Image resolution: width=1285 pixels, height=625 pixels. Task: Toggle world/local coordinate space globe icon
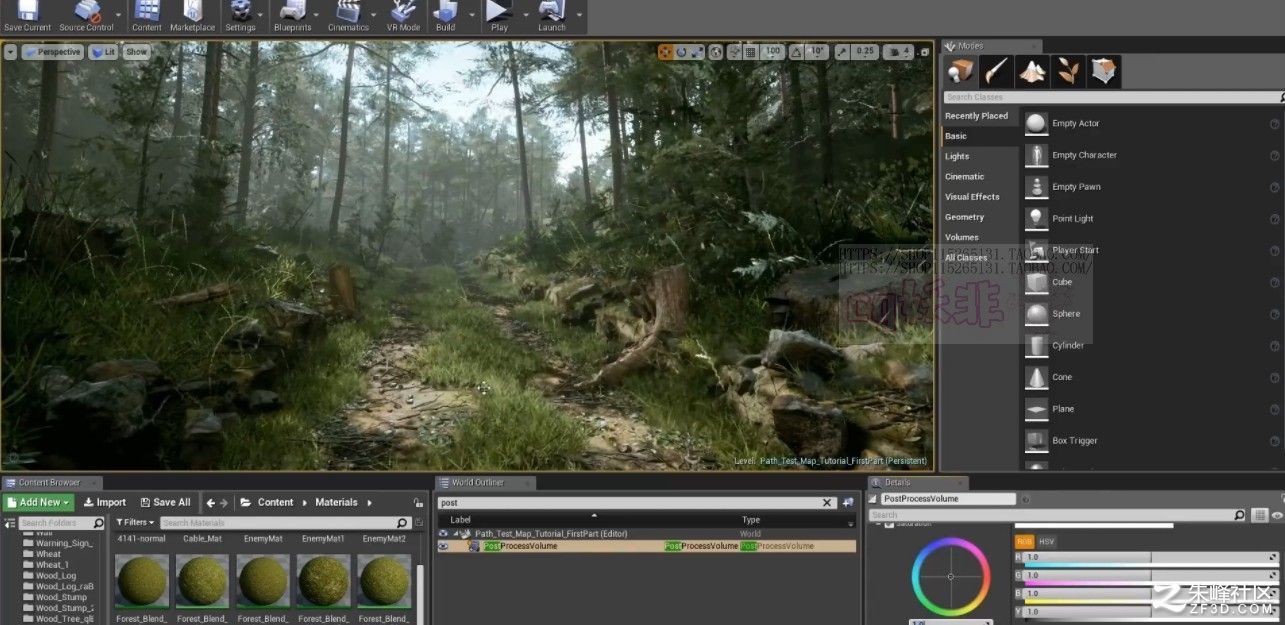pos(716,52)
